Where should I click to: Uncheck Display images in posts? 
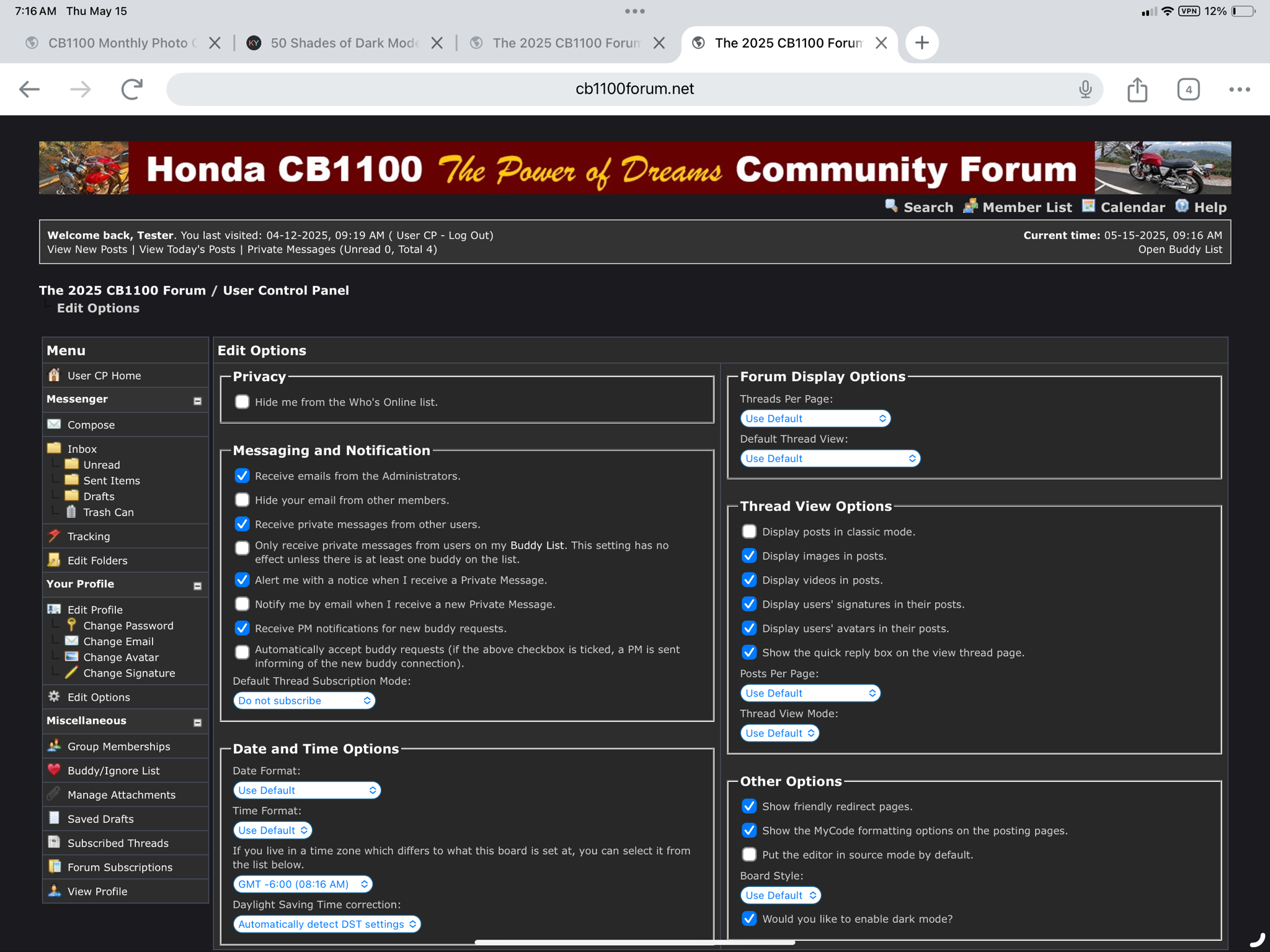tap(749, 556)
